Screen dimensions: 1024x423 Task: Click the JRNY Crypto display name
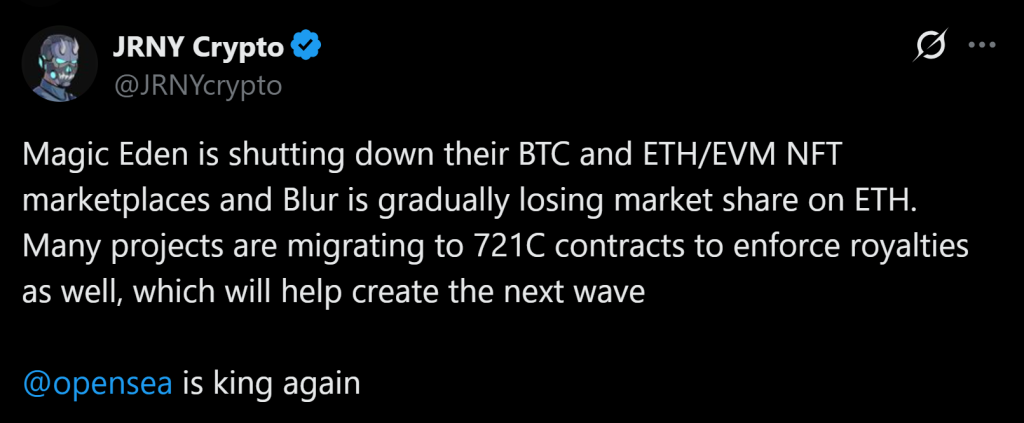click(x=201, y=46)
